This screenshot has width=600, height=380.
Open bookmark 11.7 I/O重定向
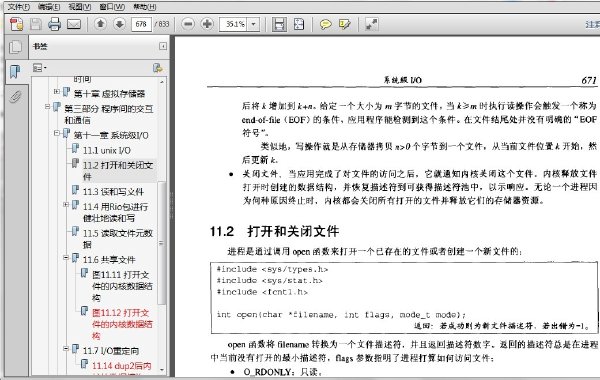(x=111, y=351)
